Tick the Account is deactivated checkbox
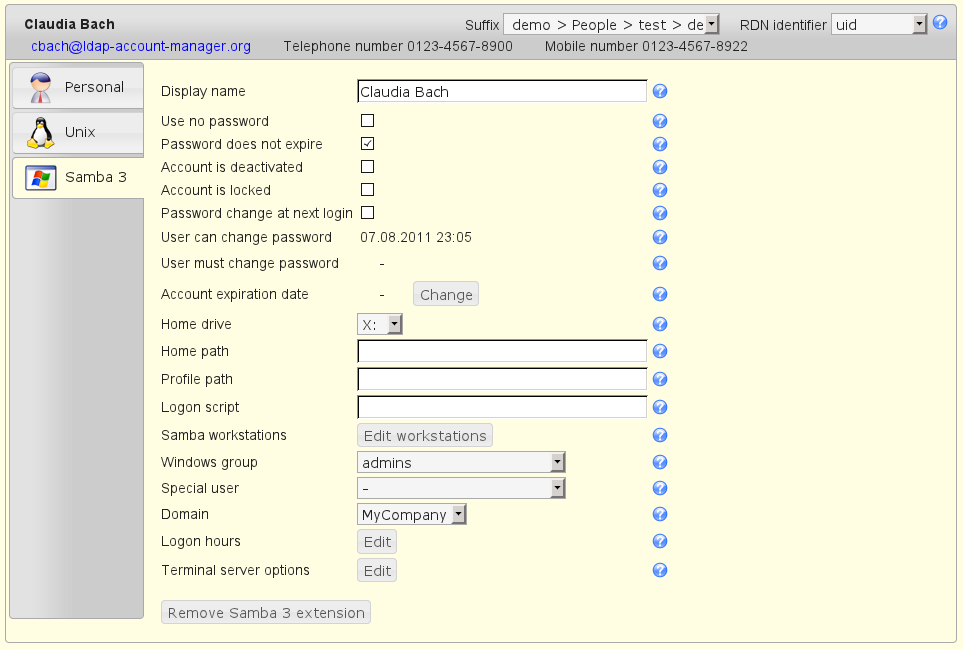 (367, 167)
